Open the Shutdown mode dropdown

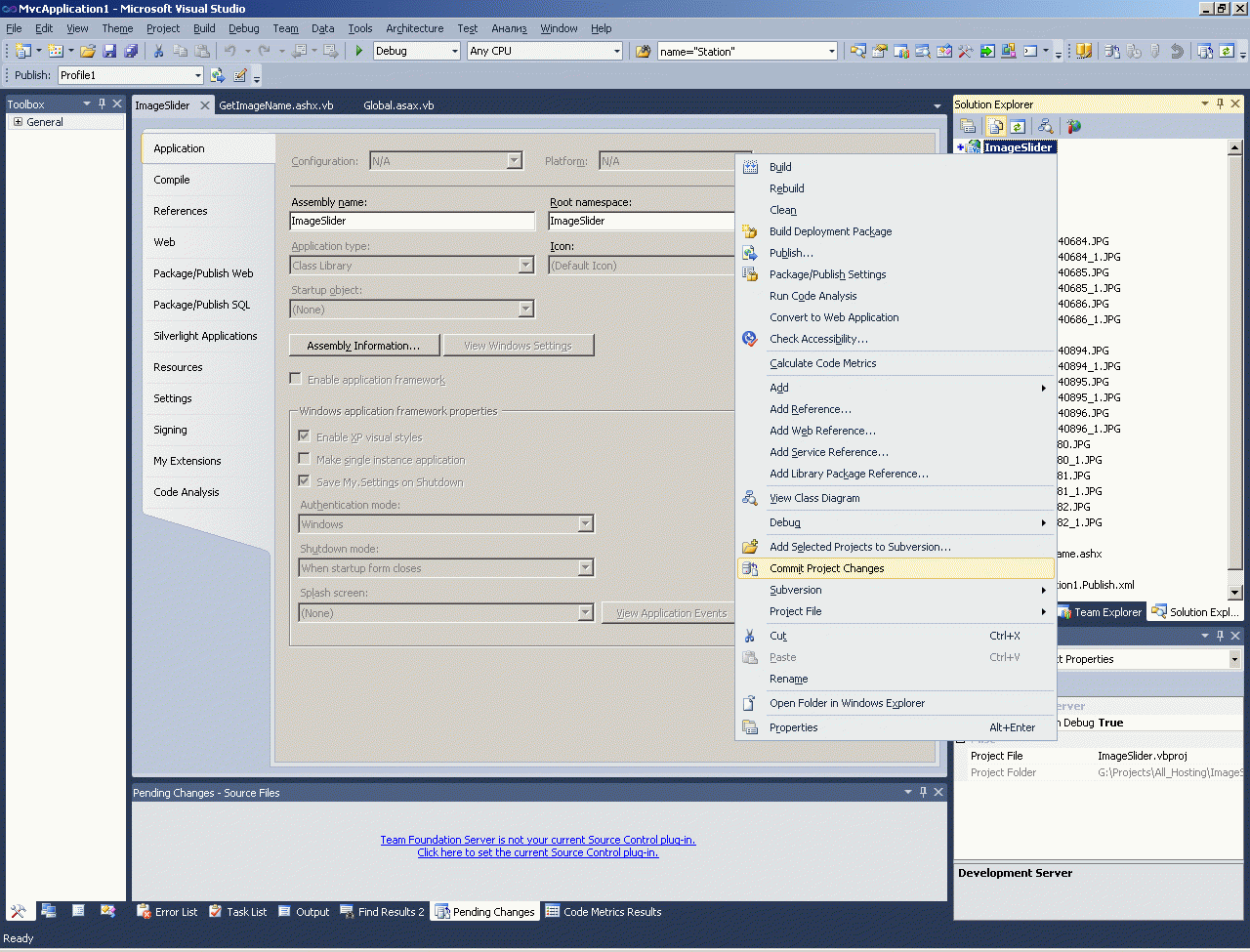446,568
